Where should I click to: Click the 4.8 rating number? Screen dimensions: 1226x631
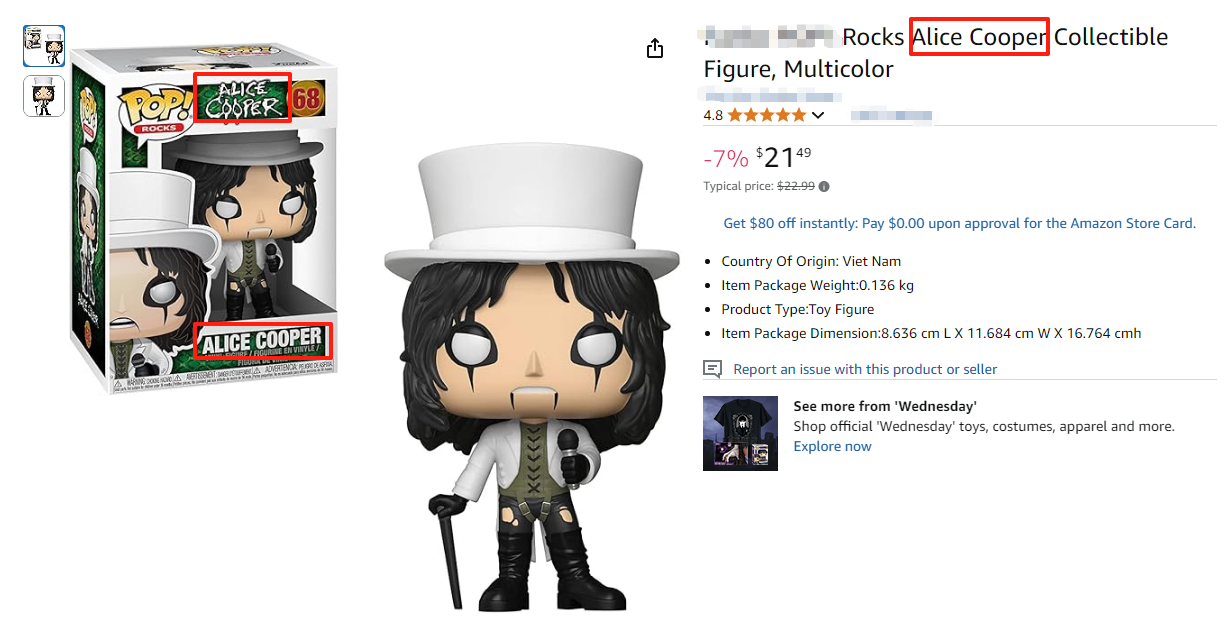pyautogui.click(x=713, y=115)
